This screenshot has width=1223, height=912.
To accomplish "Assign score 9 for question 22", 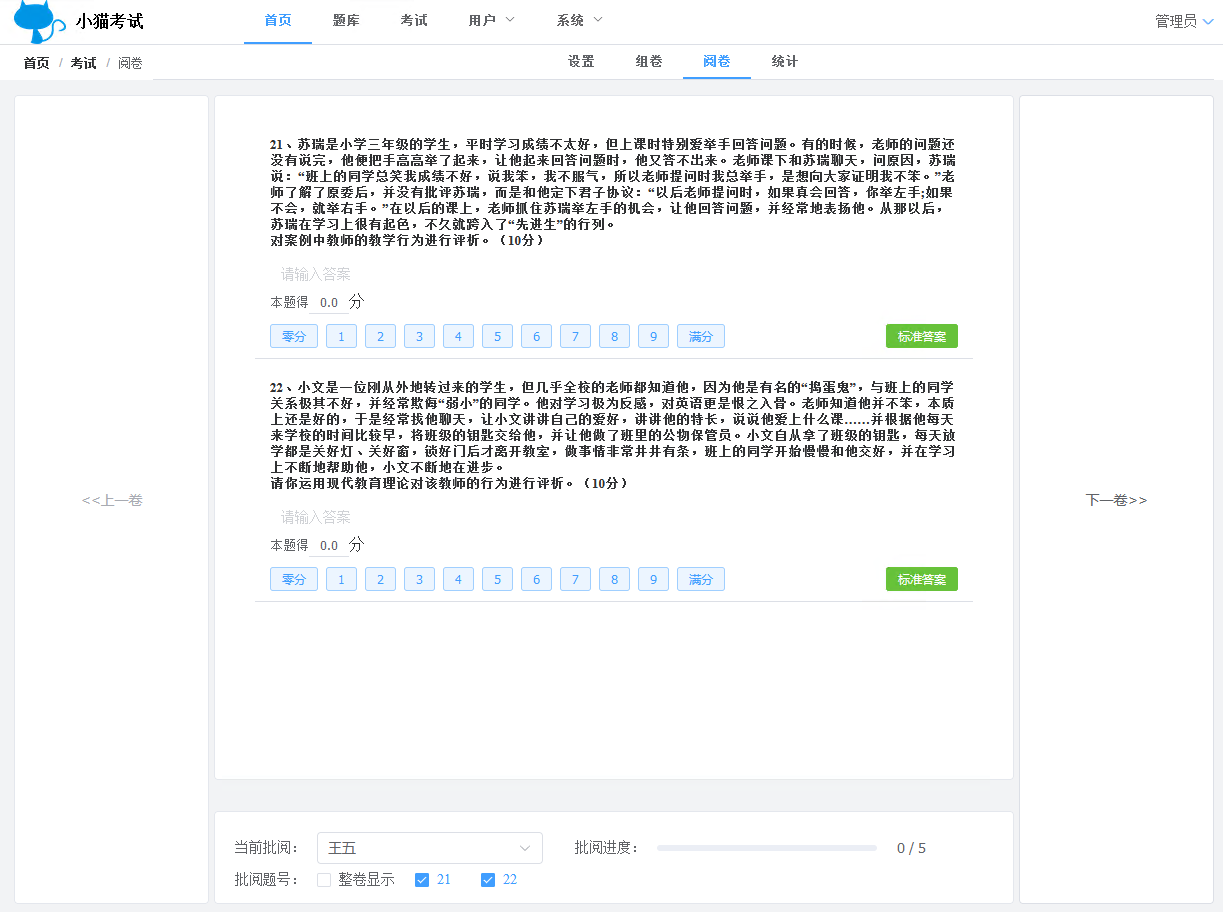I will (x=653, y=579).
